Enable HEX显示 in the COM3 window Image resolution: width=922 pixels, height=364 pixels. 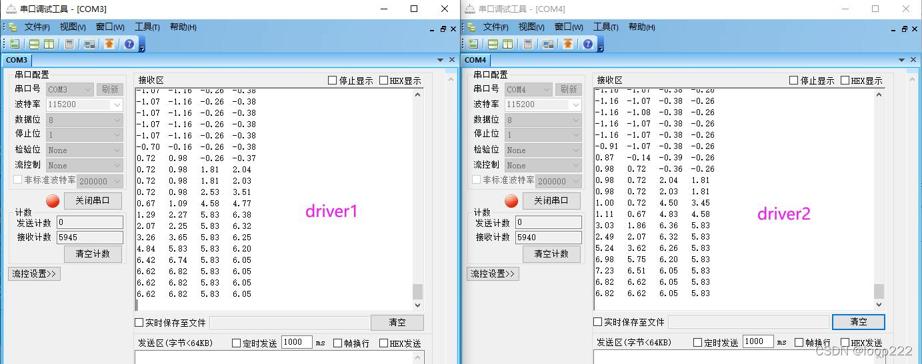[383, 81]
